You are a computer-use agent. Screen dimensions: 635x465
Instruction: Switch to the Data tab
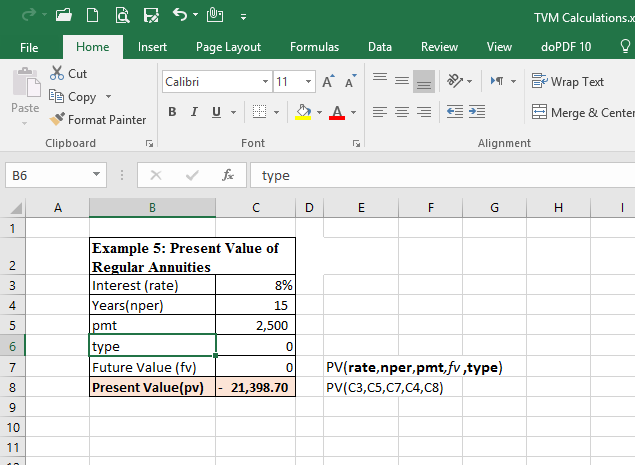[379, 47]
